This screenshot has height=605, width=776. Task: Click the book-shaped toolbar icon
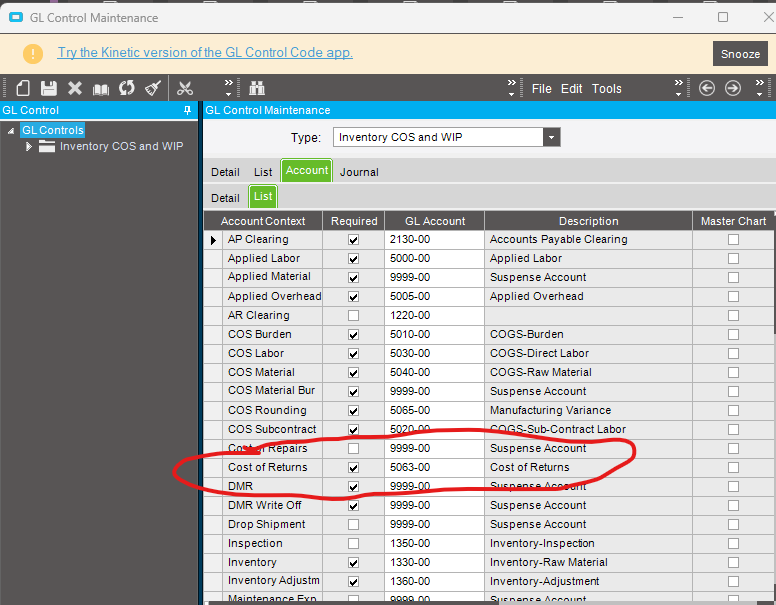[101, 89]
